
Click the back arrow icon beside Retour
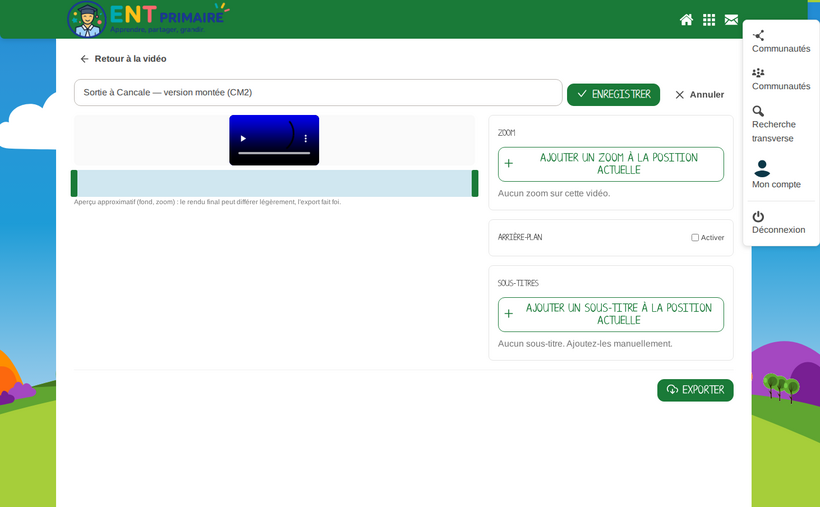point(84,59)
